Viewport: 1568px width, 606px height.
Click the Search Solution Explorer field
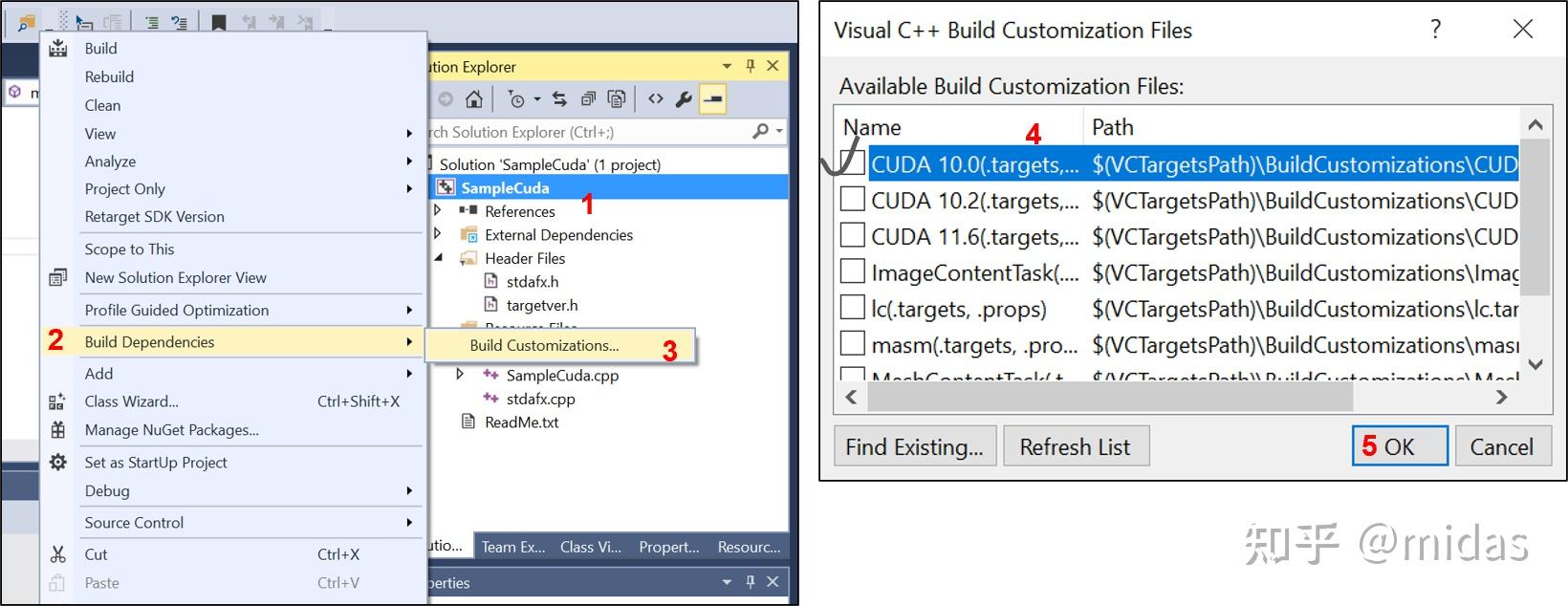pos(583,132)
